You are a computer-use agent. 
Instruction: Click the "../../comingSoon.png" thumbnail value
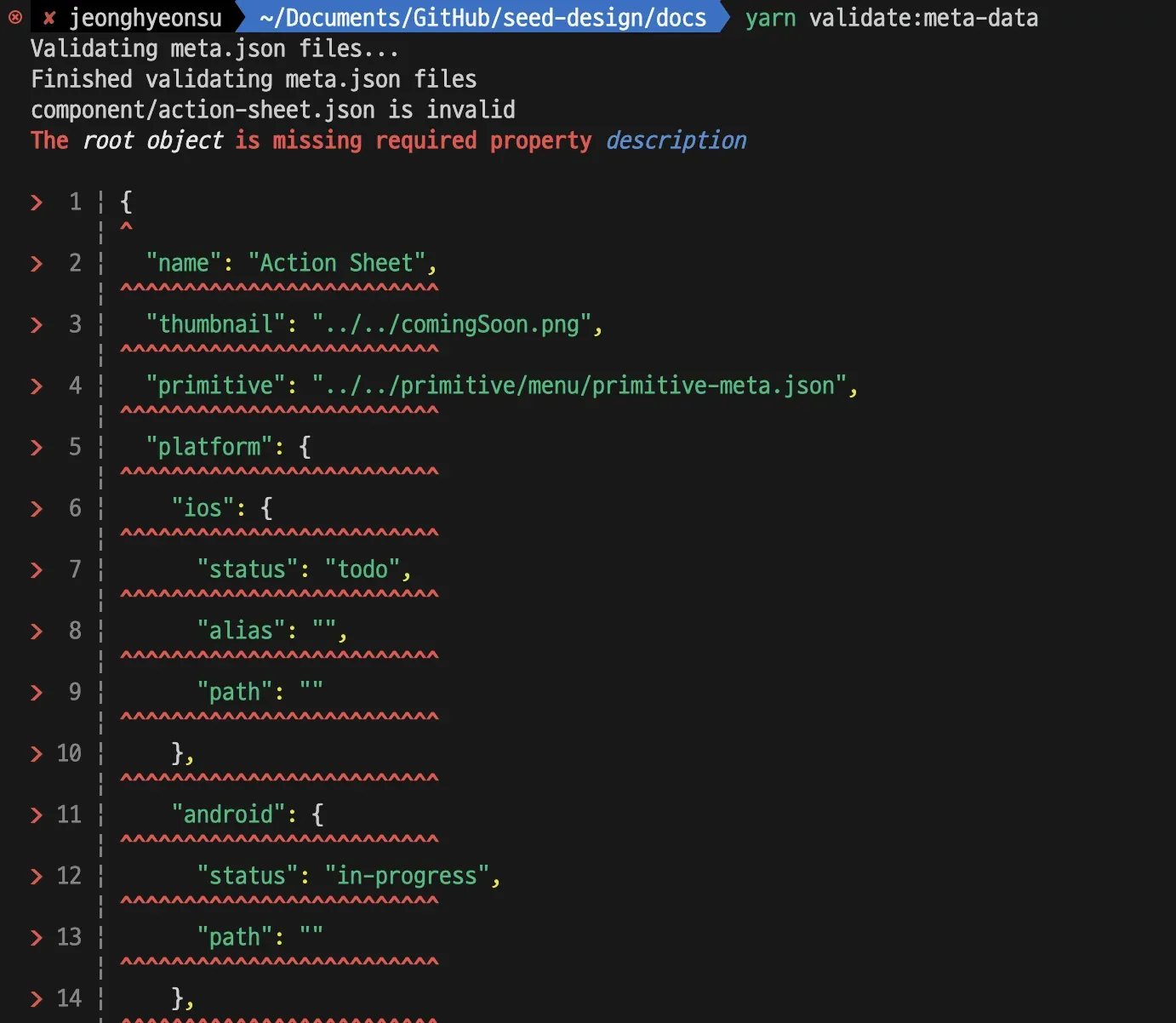click(452, 324)
